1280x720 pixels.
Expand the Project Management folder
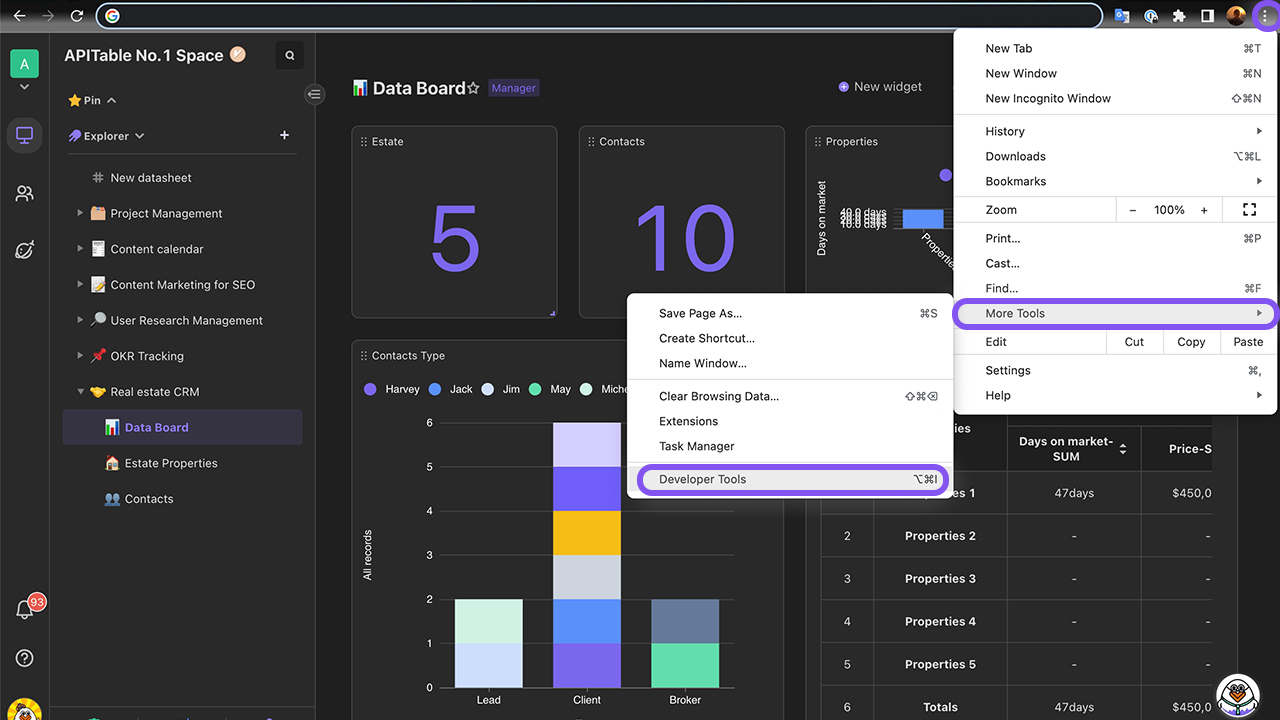(80, 213)
